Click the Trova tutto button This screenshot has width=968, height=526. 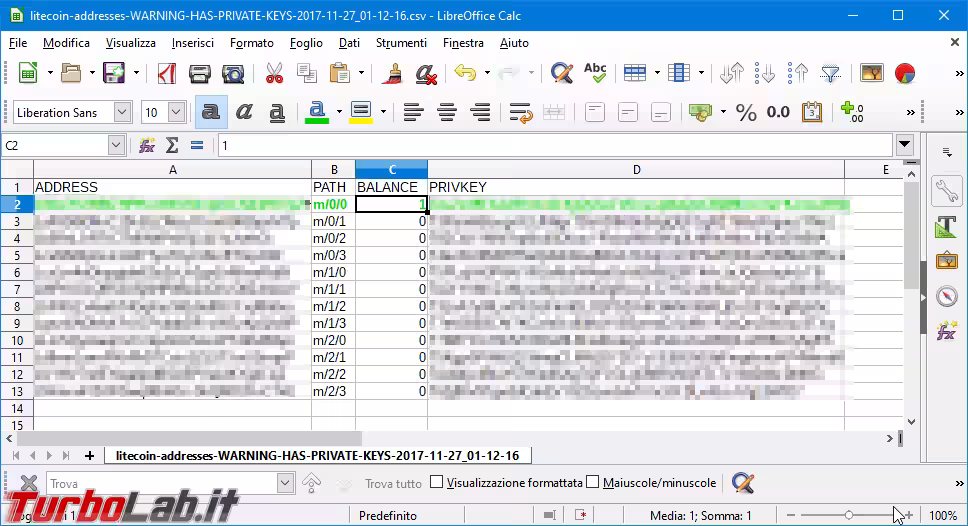tap(393, 483)
